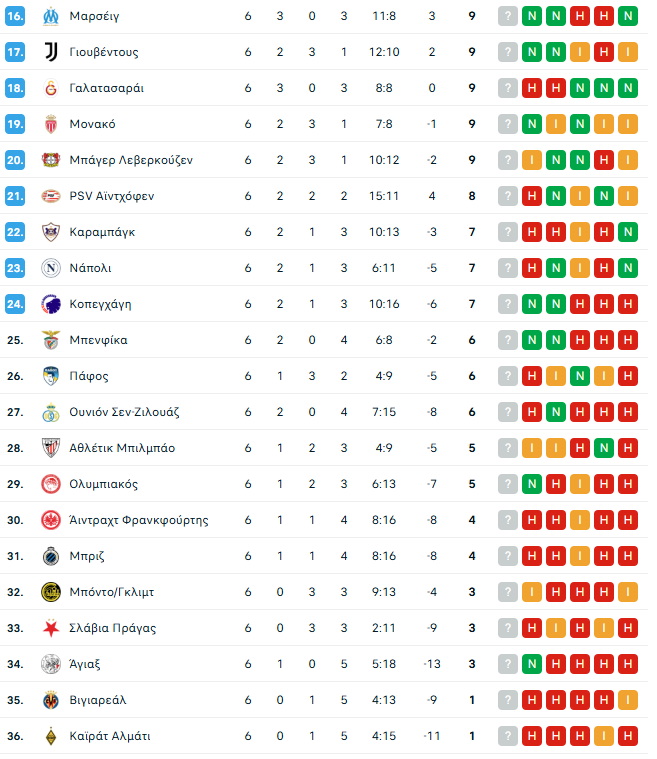The height and width of the screenshot is (759, 657).
Task: Click the Olympiacos team logo
Action: [50, 484]
